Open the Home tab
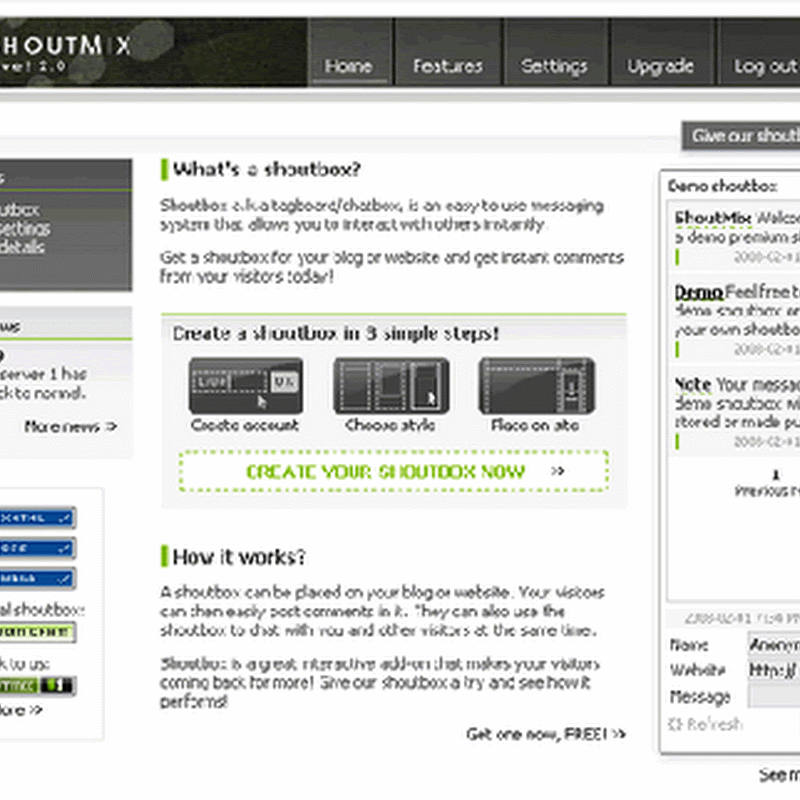This screenshot has height=800, width=800. (x=349, y=52)
